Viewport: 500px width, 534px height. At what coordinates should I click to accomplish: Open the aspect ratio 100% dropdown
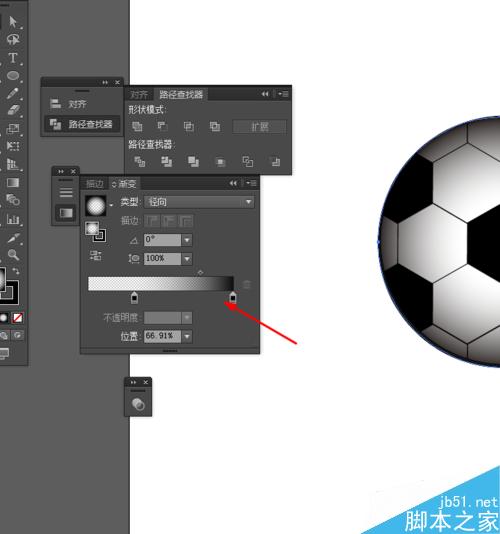point(187,259)
